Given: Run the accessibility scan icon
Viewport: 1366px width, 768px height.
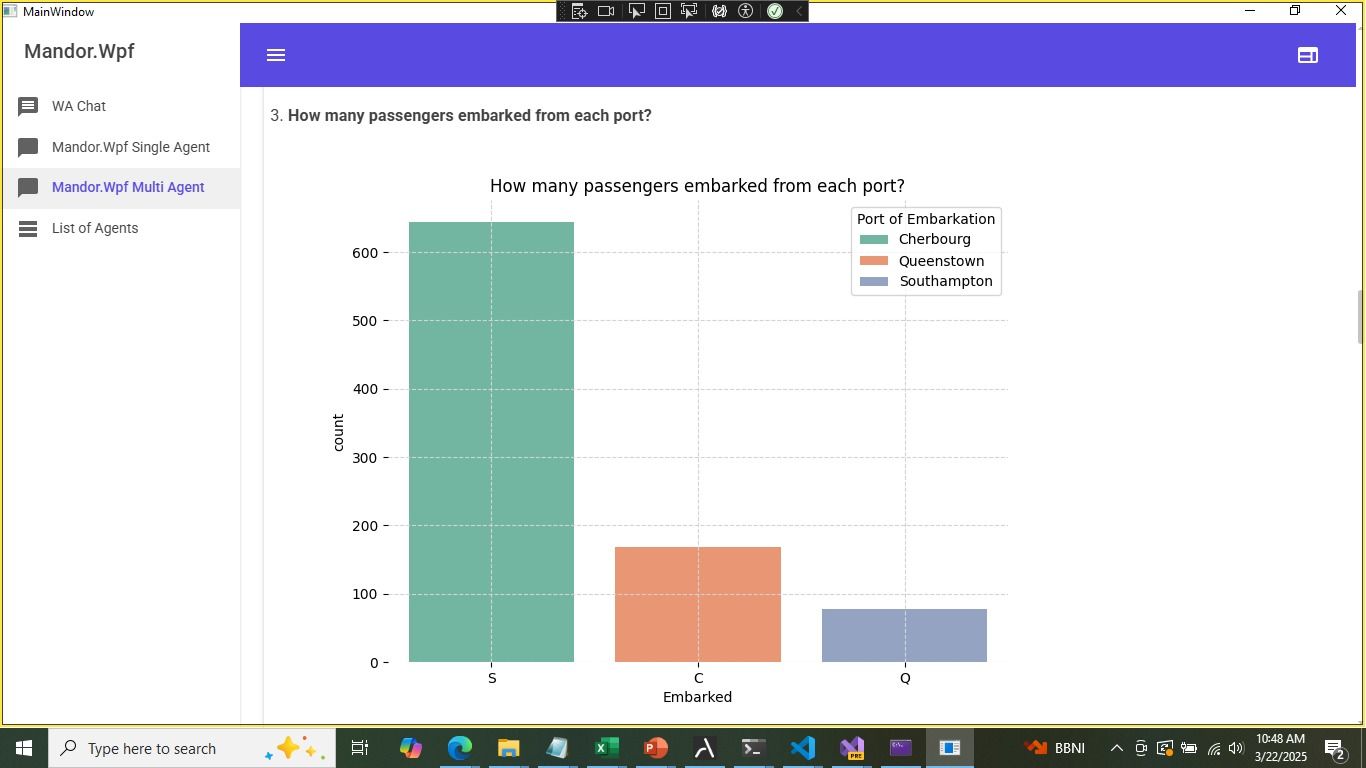Looking at the screenshot, I should tap(746, 11).
